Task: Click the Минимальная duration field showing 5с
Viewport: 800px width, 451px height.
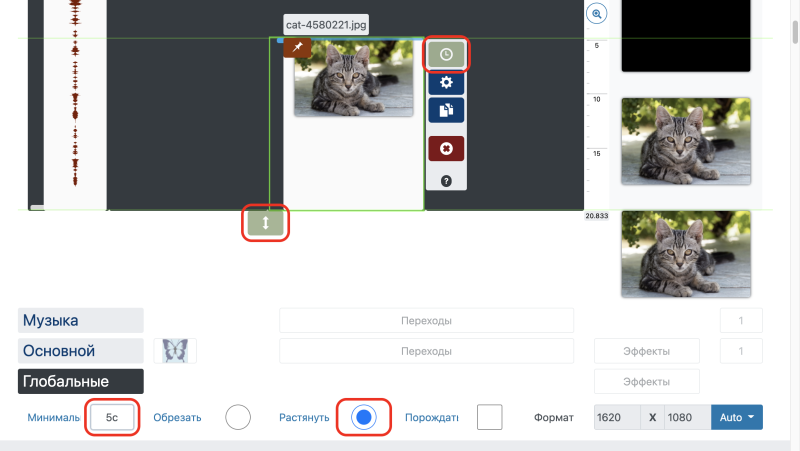Action: coord(112,417)
